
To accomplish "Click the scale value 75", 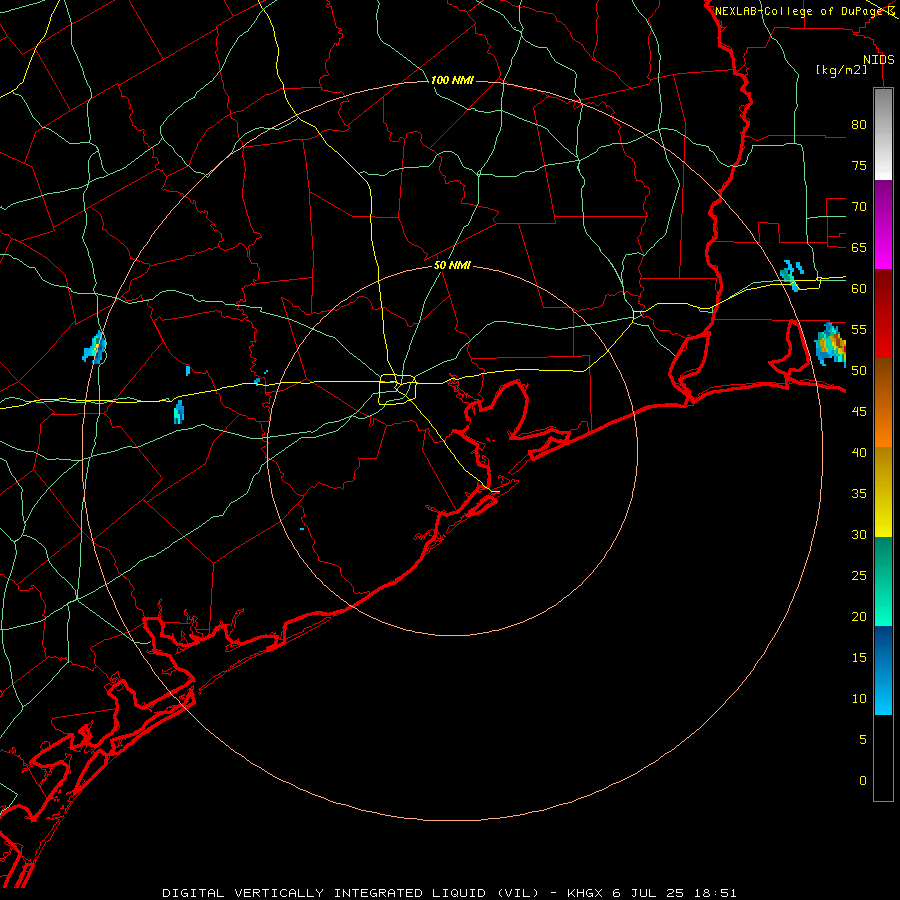I will click(x=859, y=165).
